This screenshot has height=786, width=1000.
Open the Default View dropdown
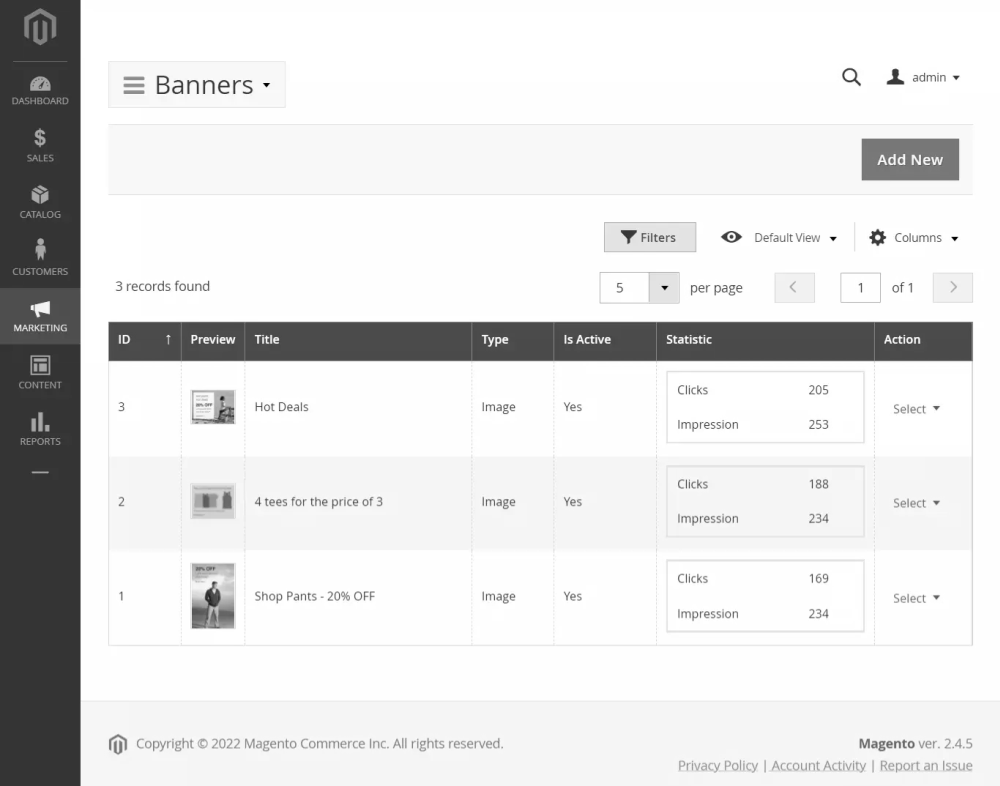coord(779,238)
